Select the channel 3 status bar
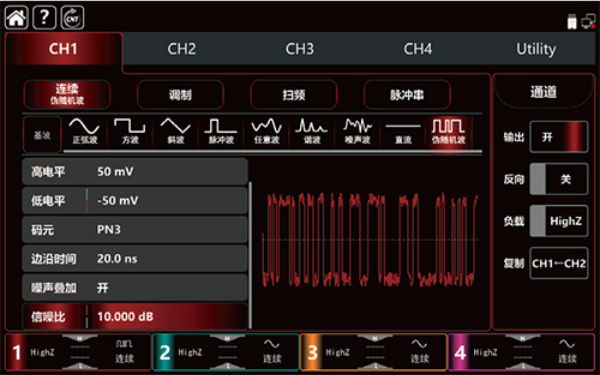Viewport: 600px width, 375px height. click(x=374, y=352)
